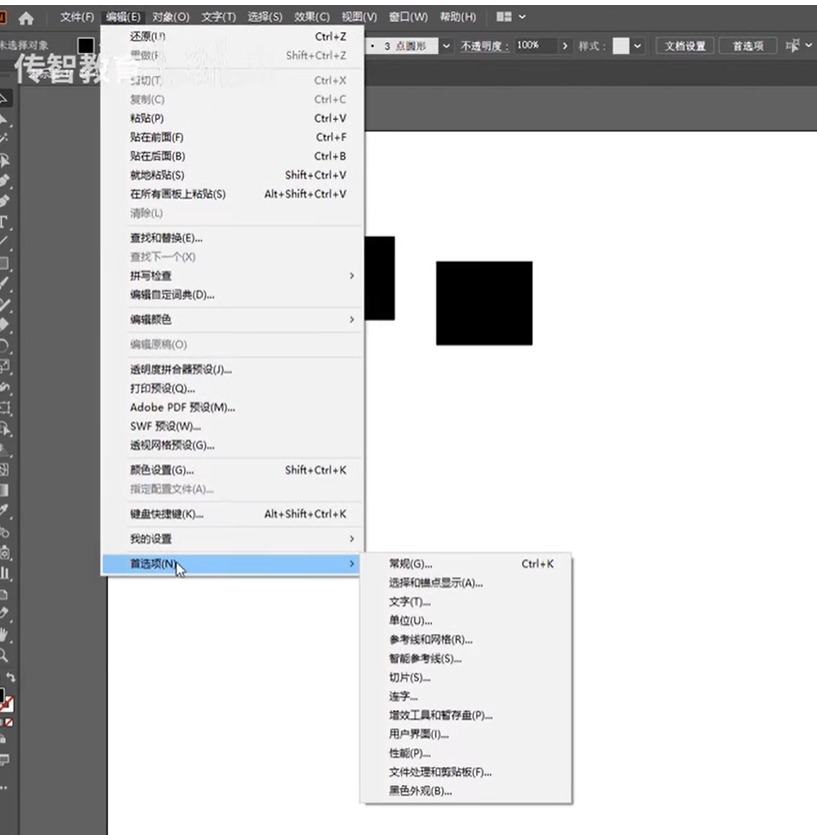Open the 对象(O) menu

click(x=170, y=17)
